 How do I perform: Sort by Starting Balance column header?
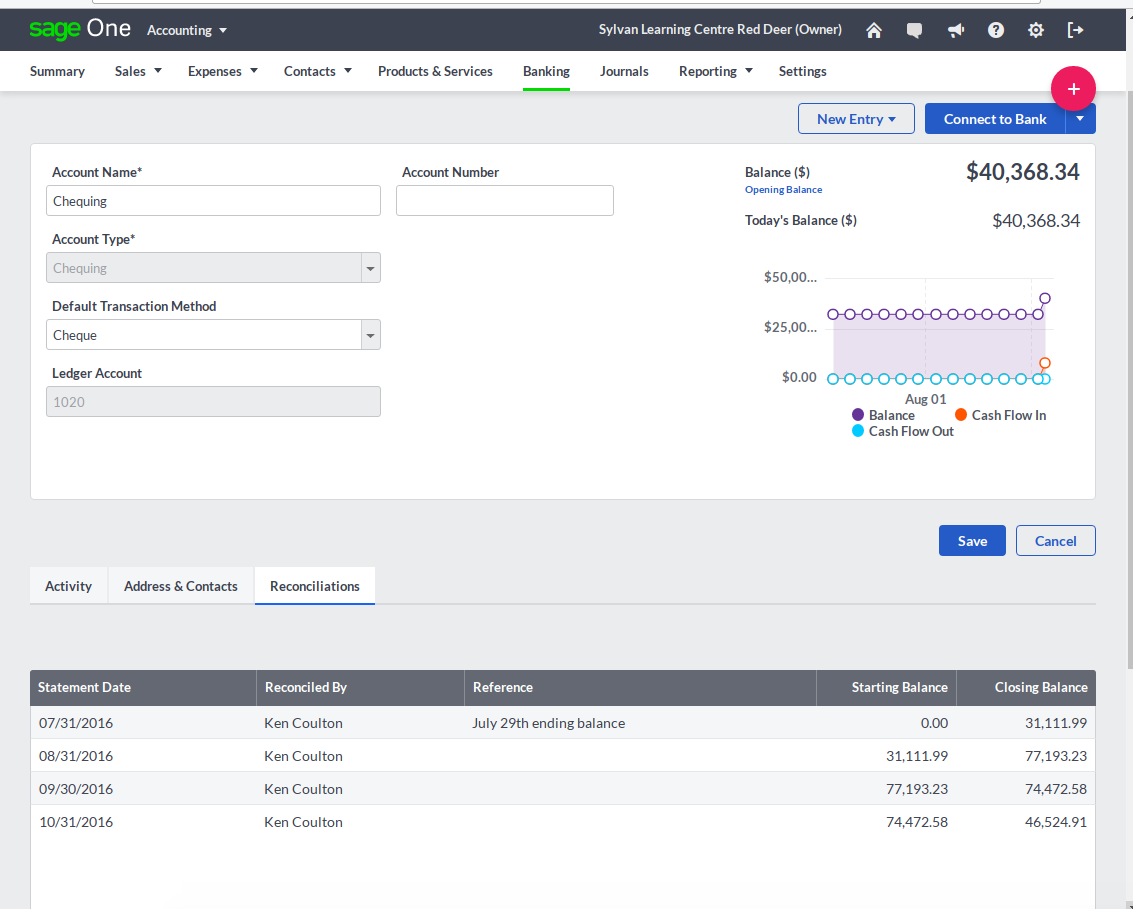click(x=887, y=687)
